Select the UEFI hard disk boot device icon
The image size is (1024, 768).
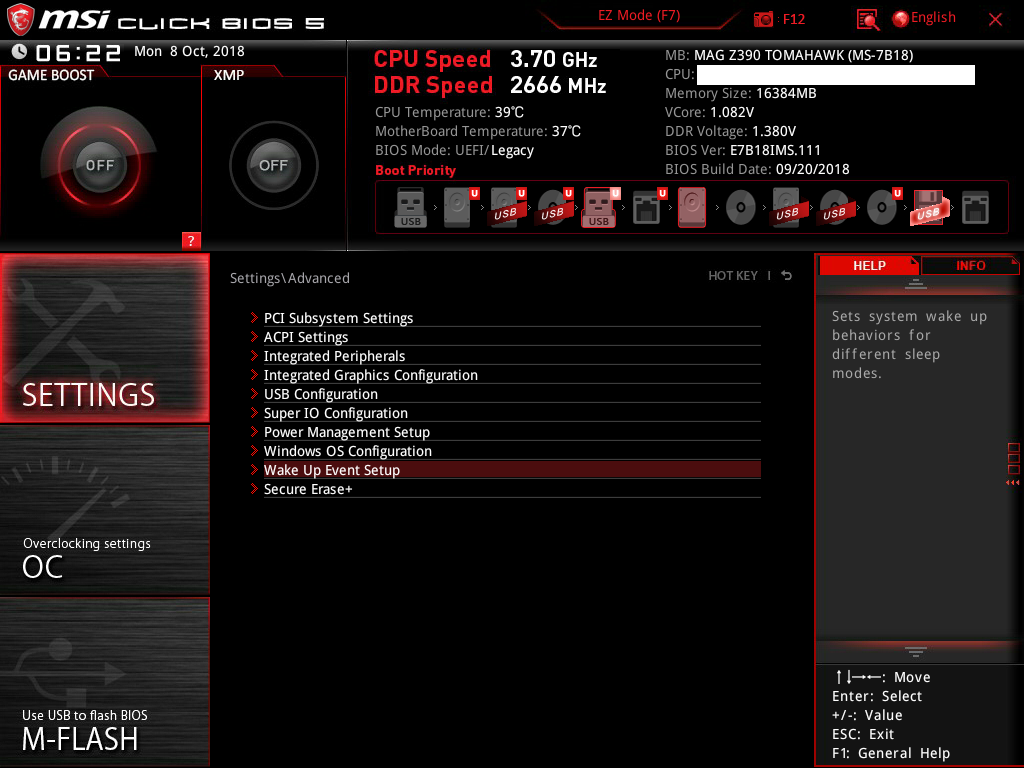coord(460,208)
